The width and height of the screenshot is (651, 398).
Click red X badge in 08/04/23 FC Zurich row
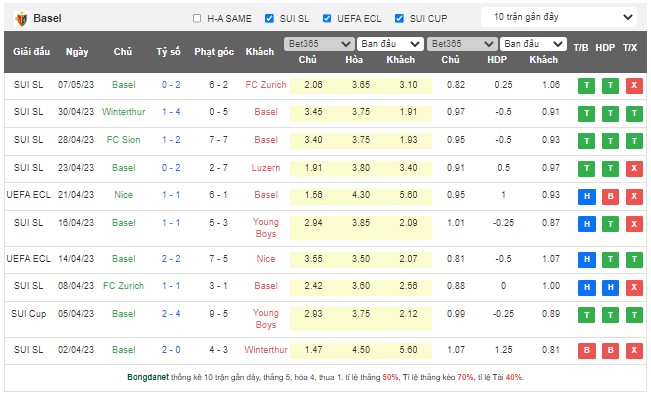click(634, 287)
